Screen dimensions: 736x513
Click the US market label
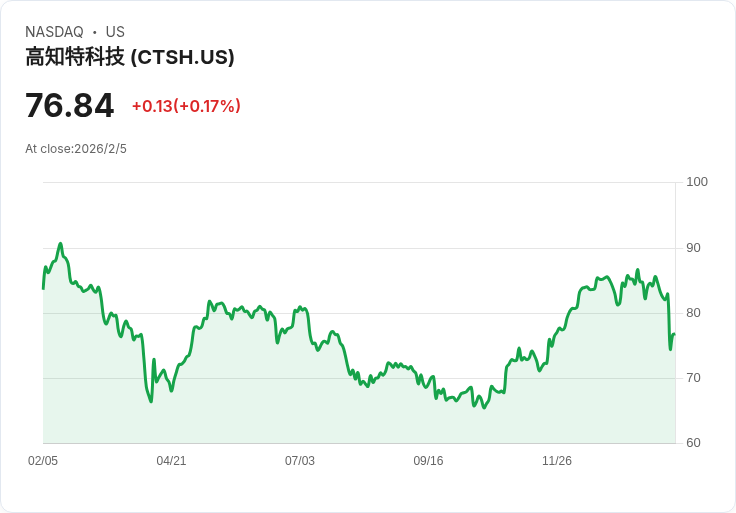[x=115, y=32]
